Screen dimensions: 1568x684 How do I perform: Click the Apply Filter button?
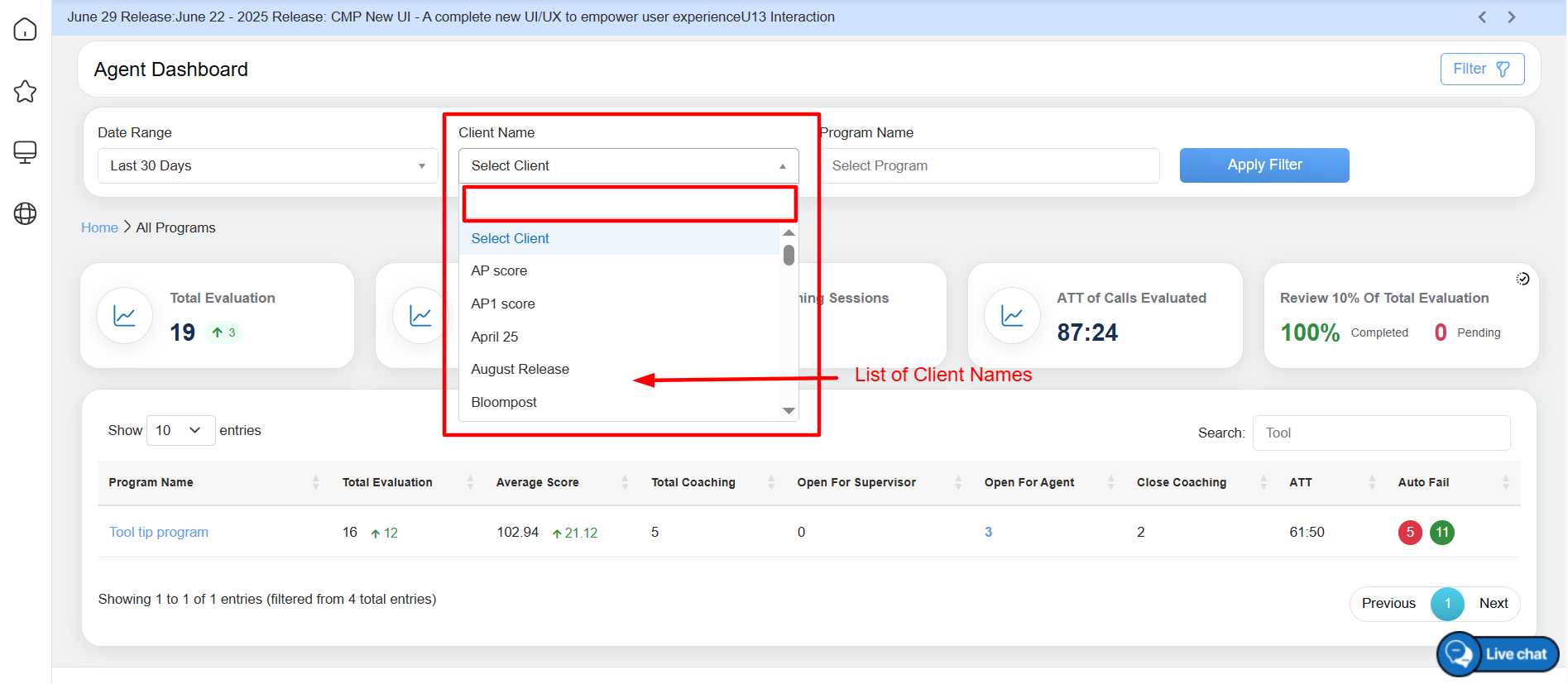tap(1264, 165)
